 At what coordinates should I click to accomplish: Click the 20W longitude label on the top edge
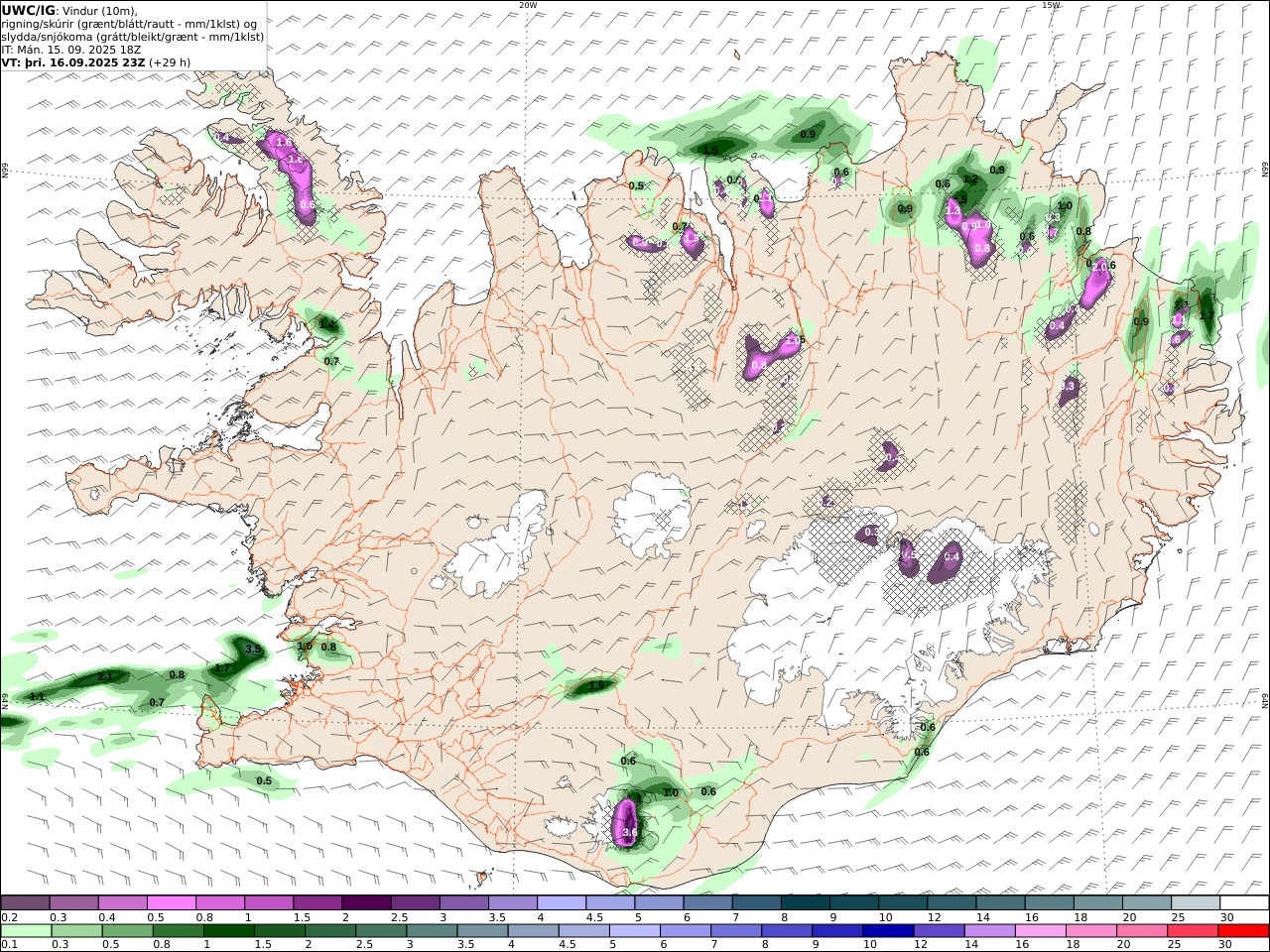click(x=528, y=5)
